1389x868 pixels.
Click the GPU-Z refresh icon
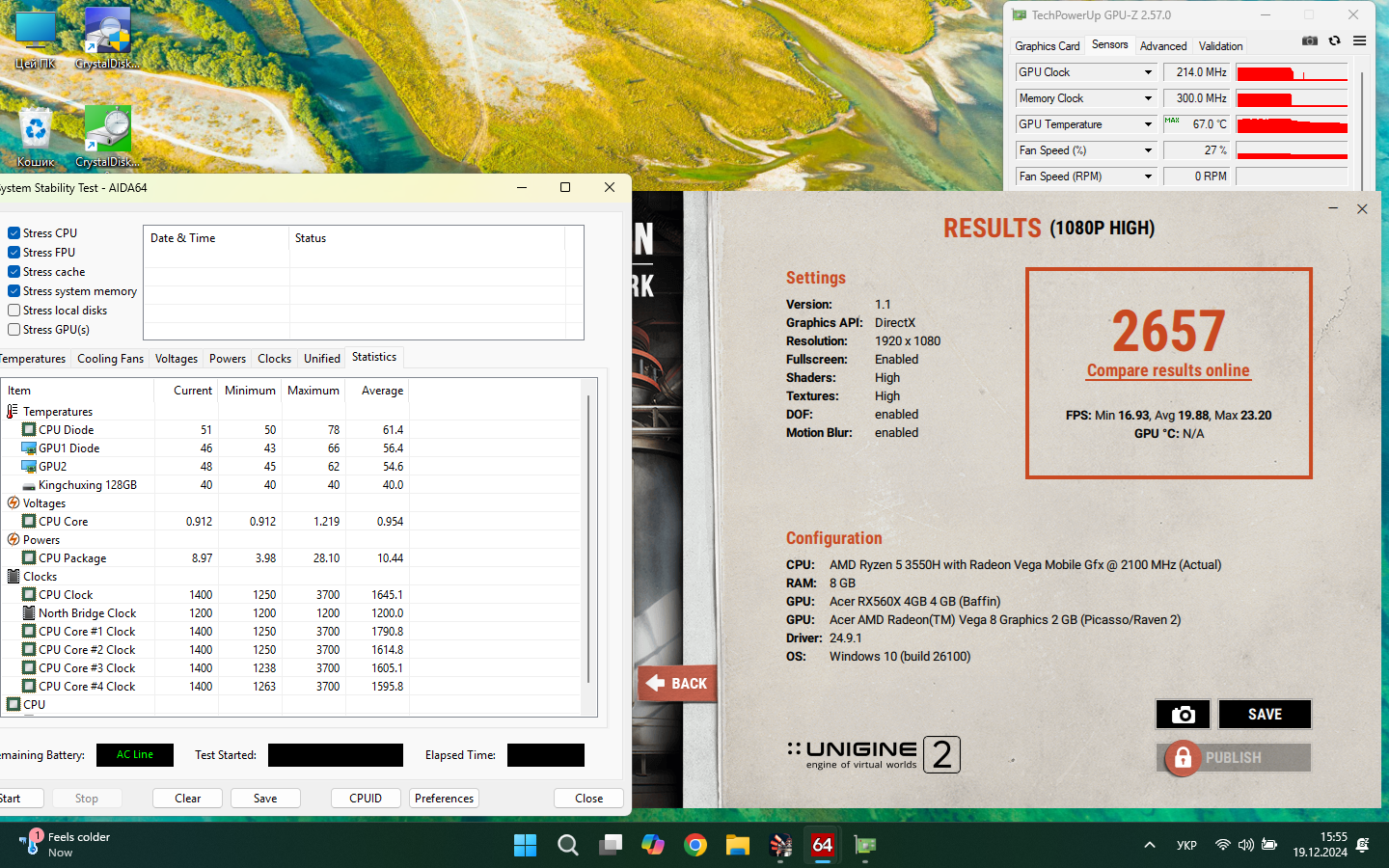point(1334,41)
